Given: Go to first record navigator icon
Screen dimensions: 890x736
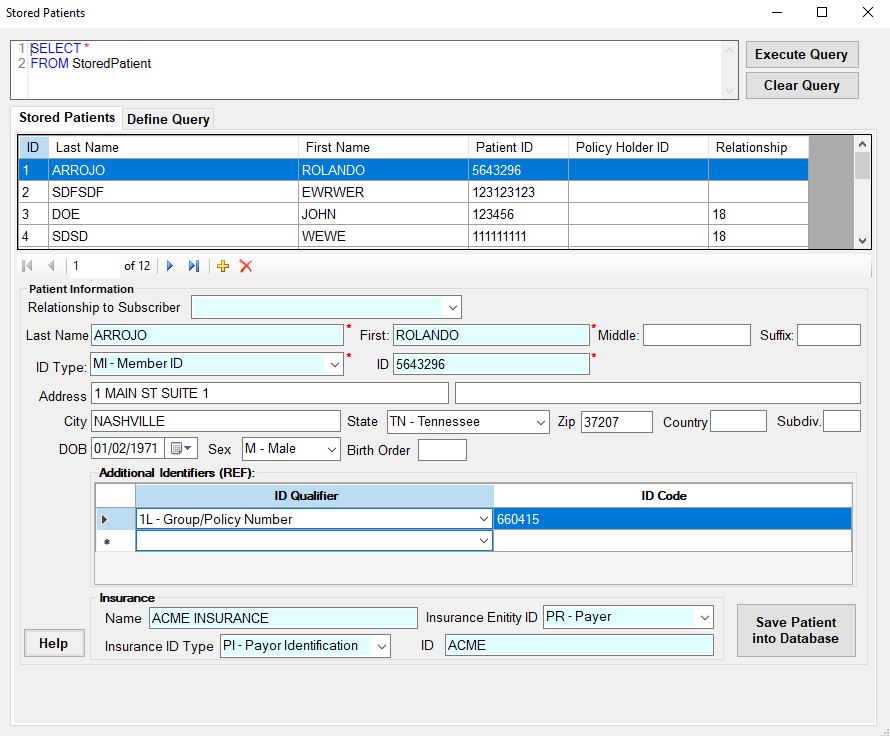Looking at the screenshot, I should pyautogui.click(x=27, y=266).
